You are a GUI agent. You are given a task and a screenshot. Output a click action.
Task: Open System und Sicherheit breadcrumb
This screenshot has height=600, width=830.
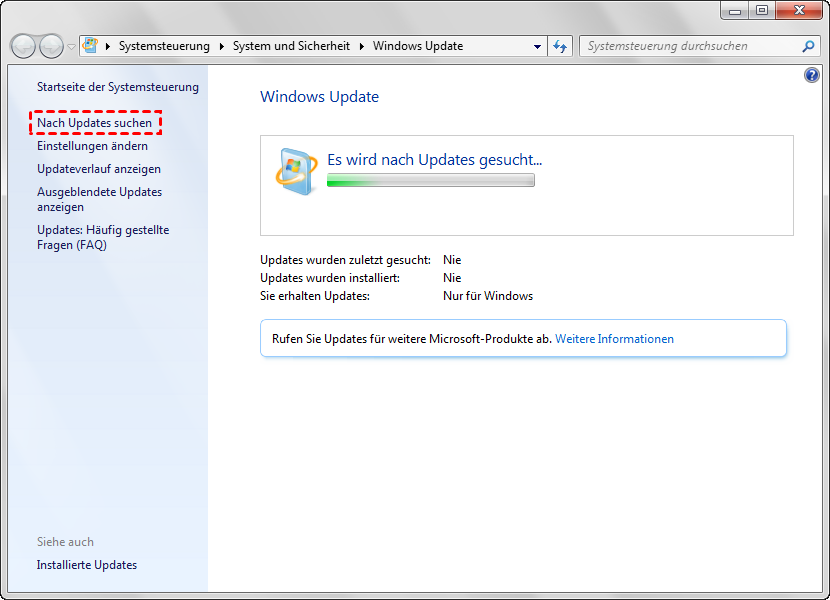[x=291, y=46]
